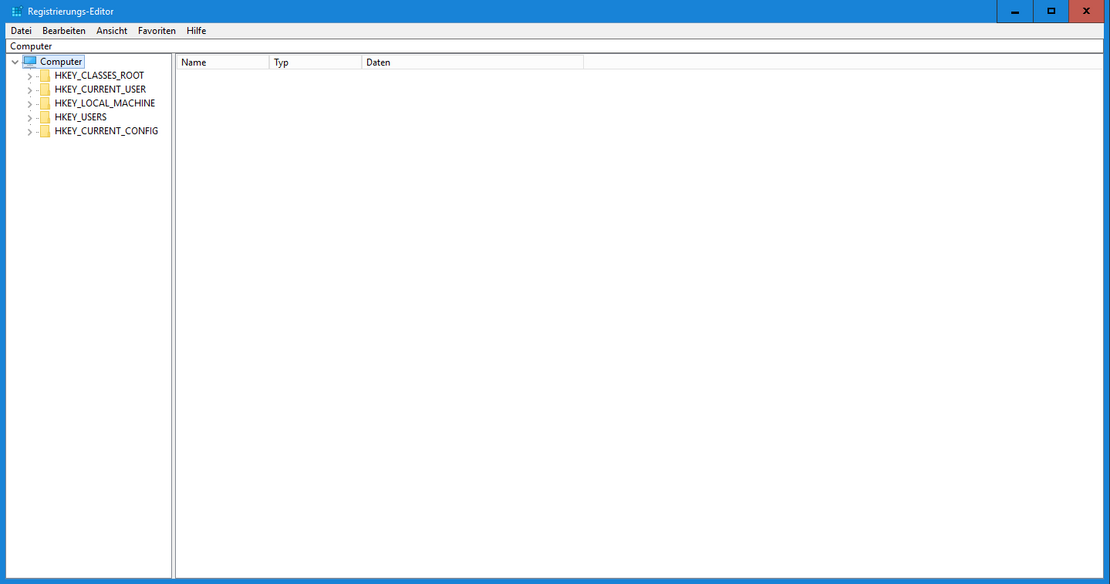Viewport: 1110px width, 584px height.
Task: Click the Registrierungs-Editor icon in title bar
Action: [16, 12]
